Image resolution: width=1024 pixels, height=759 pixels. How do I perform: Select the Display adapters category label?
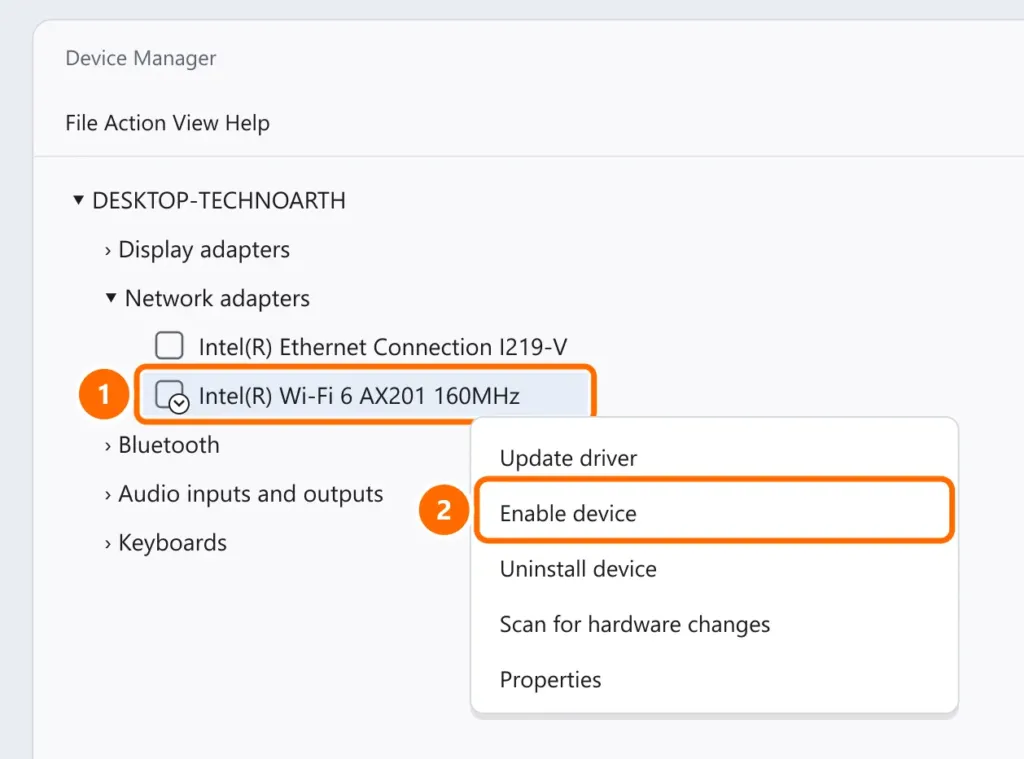204,250
